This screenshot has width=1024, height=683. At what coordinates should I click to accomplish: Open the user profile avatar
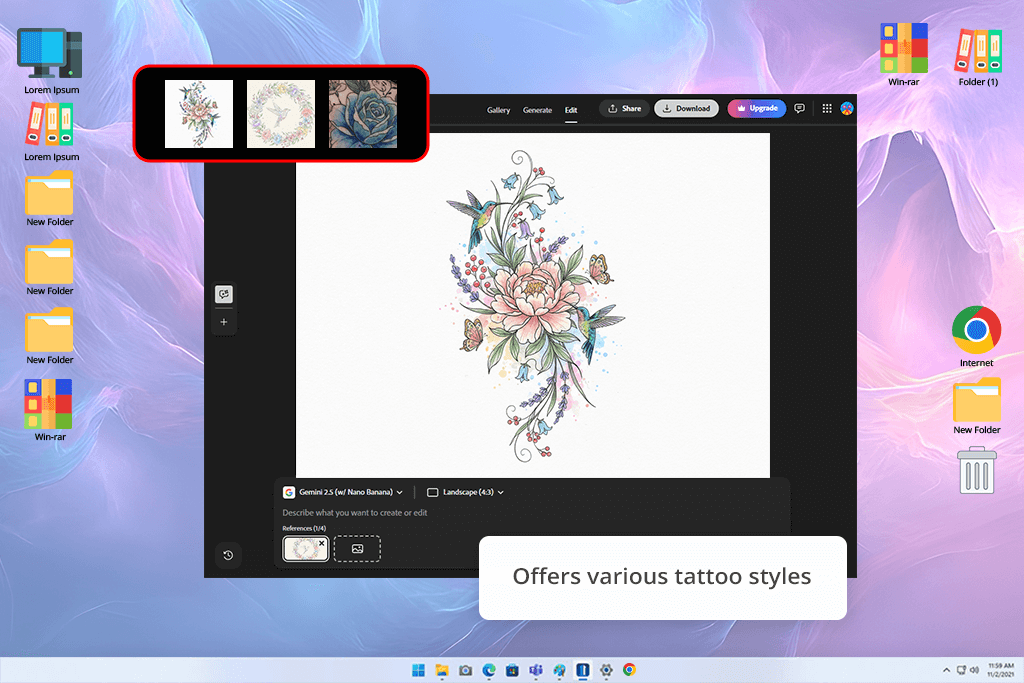tap(847, 108)
